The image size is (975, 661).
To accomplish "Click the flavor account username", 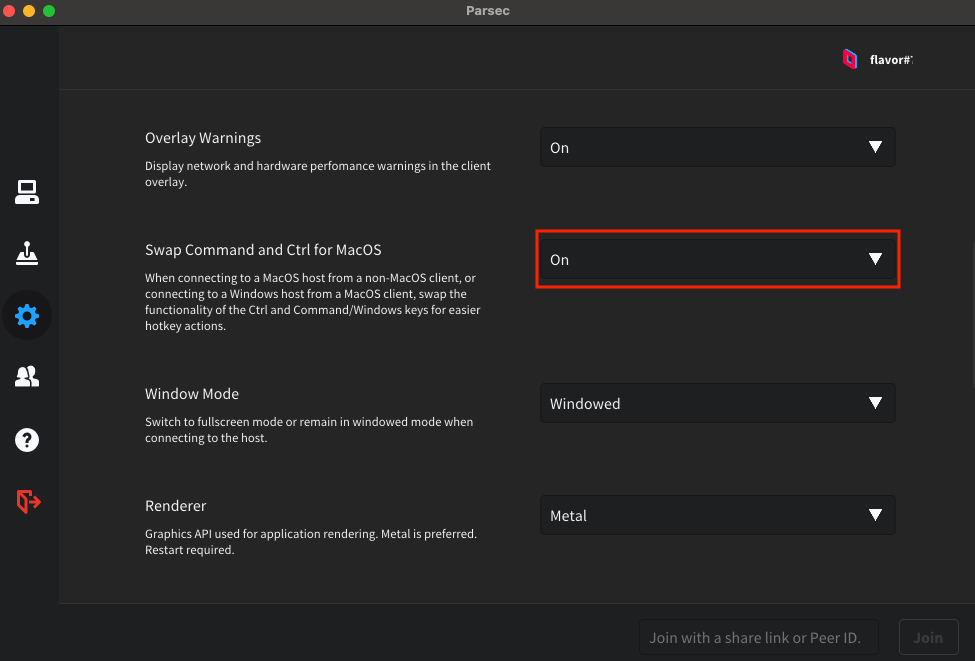I will point(891,60).
